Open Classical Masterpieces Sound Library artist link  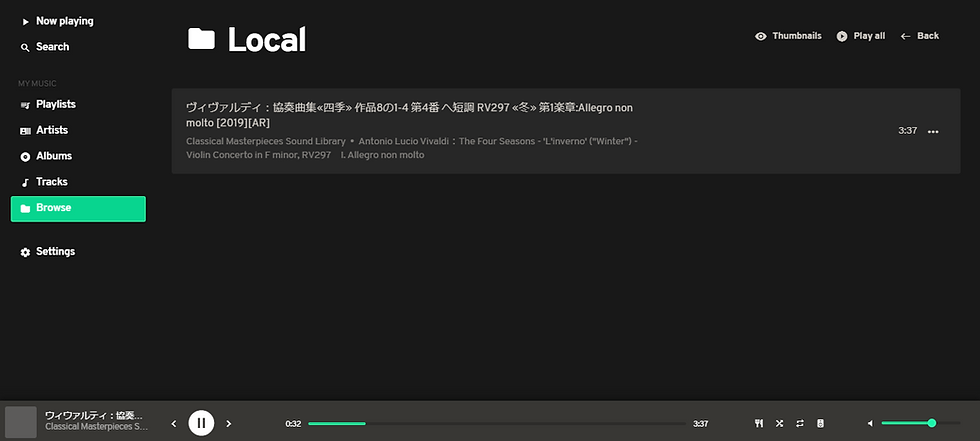(266, 142)
